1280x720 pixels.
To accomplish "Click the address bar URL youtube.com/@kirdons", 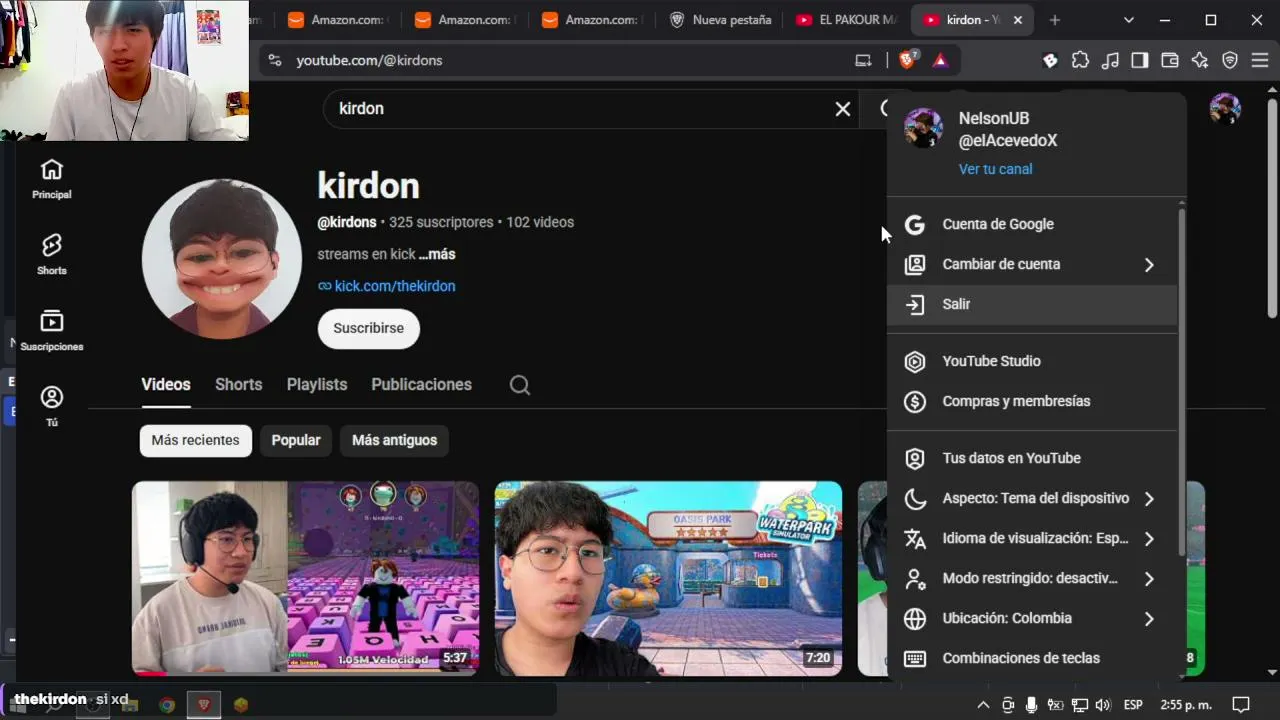I will click(369, 61).
